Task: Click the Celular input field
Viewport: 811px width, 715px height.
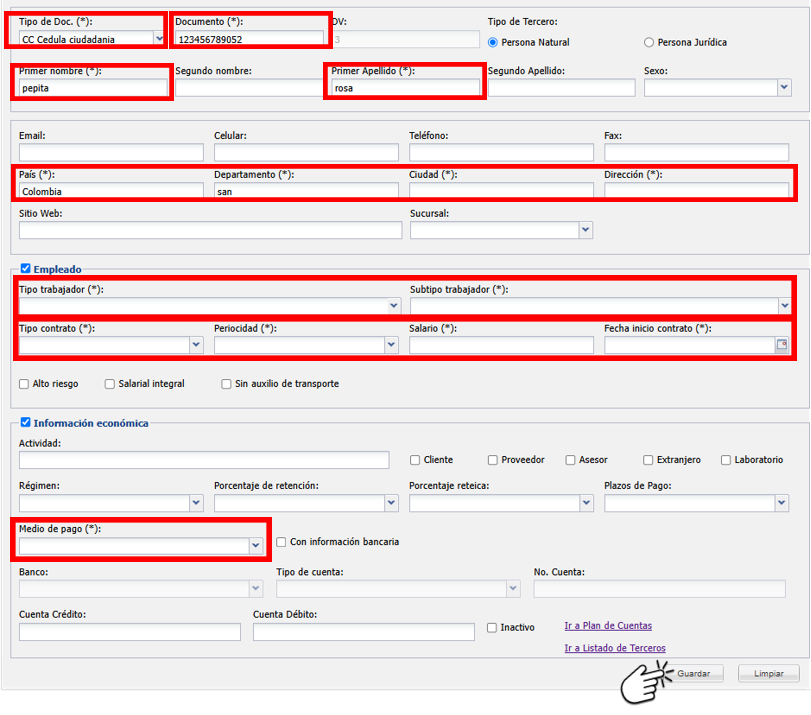Action: [x=306, y=153]
